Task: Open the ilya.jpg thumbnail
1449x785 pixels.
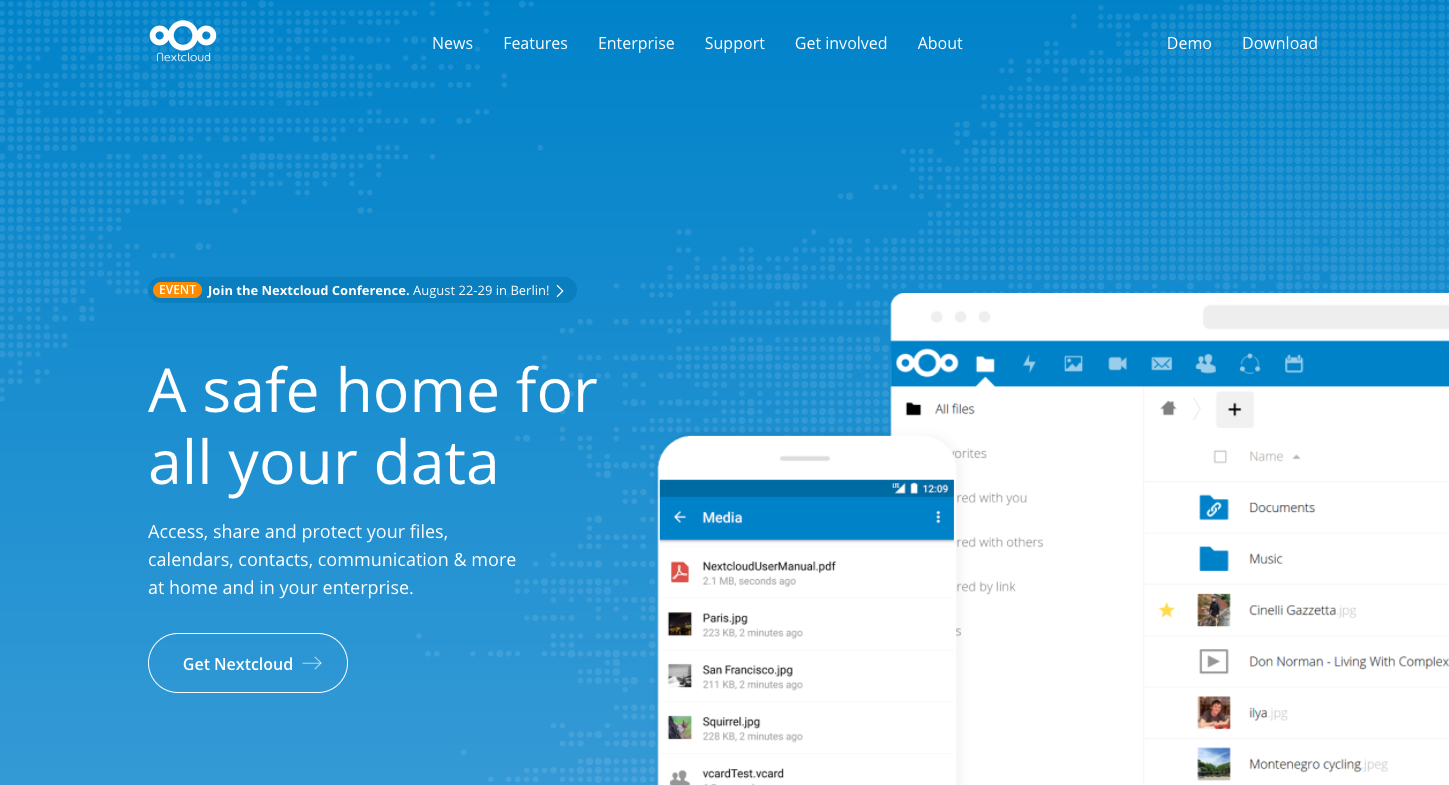Action: pyautogui.click(x=1213, y=713)
